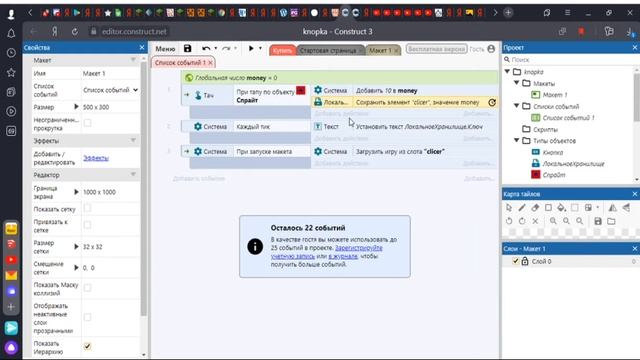Screen dimensions: 640x360
Task: Toggle the Слой 0 lock icon
Action: tap(525, 261)
